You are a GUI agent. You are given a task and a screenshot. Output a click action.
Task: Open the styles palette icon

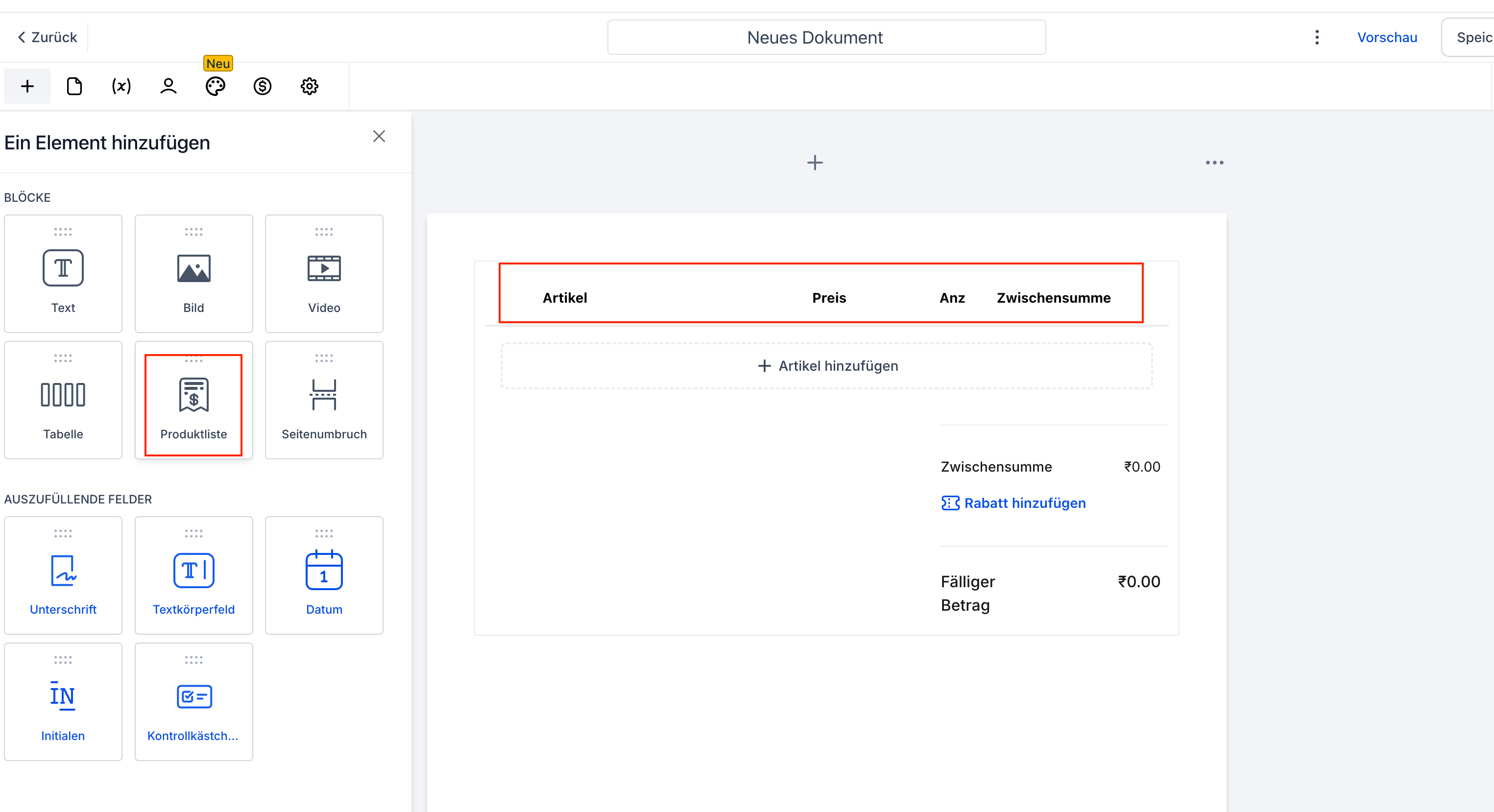(215, 86)
